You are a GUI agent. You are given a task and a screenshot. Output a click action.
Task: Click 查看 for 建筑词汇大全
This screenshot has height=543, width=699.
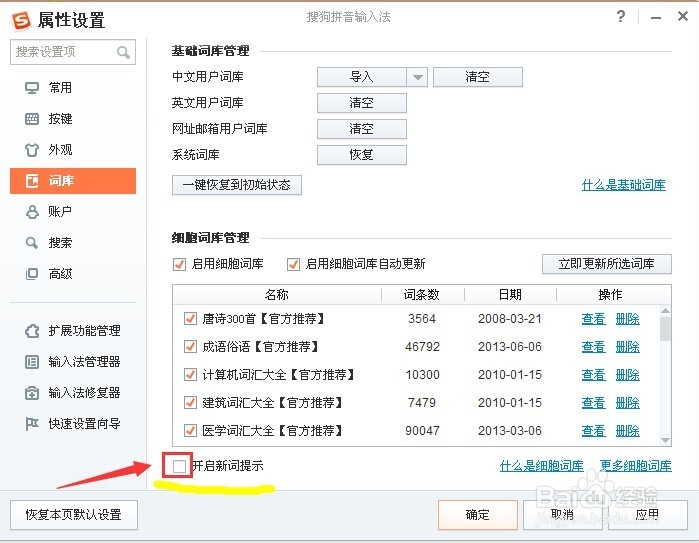click(593, 403)
